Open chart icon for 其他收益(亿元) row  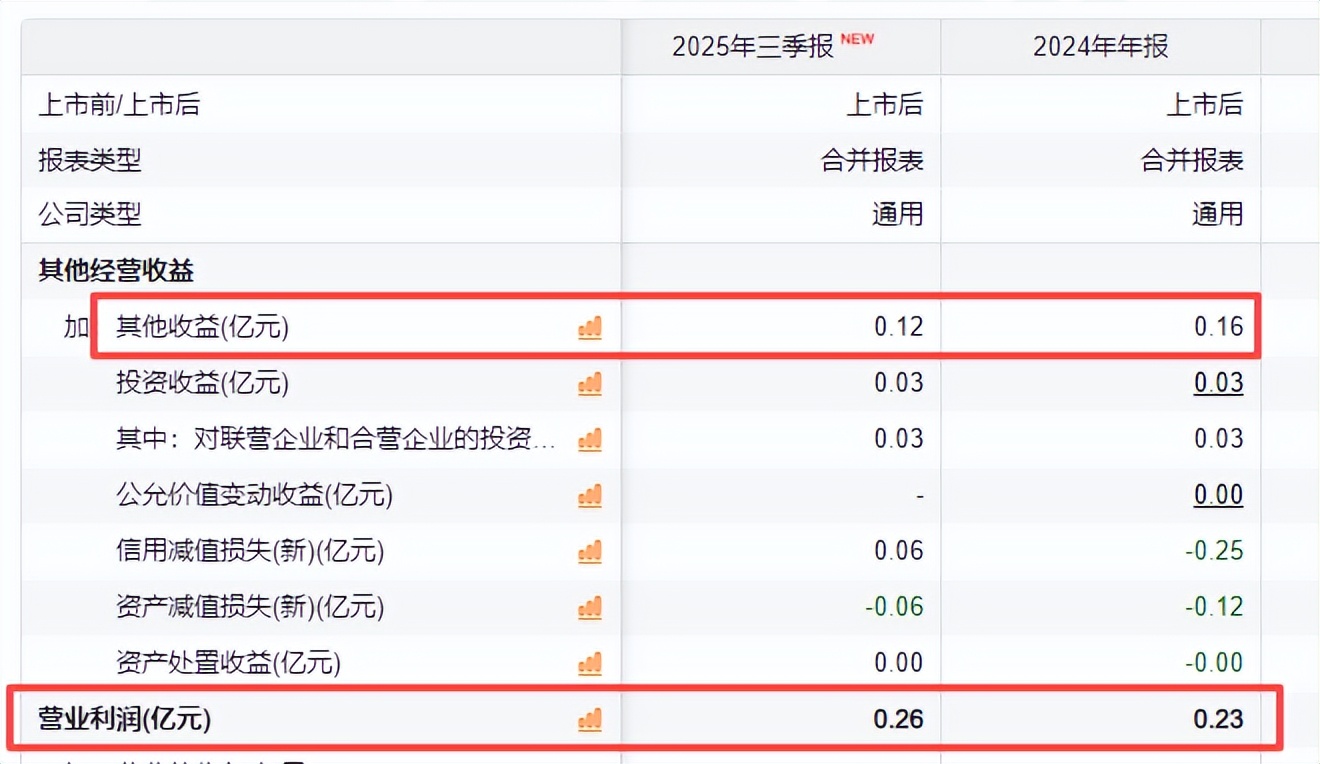(590, 327)
